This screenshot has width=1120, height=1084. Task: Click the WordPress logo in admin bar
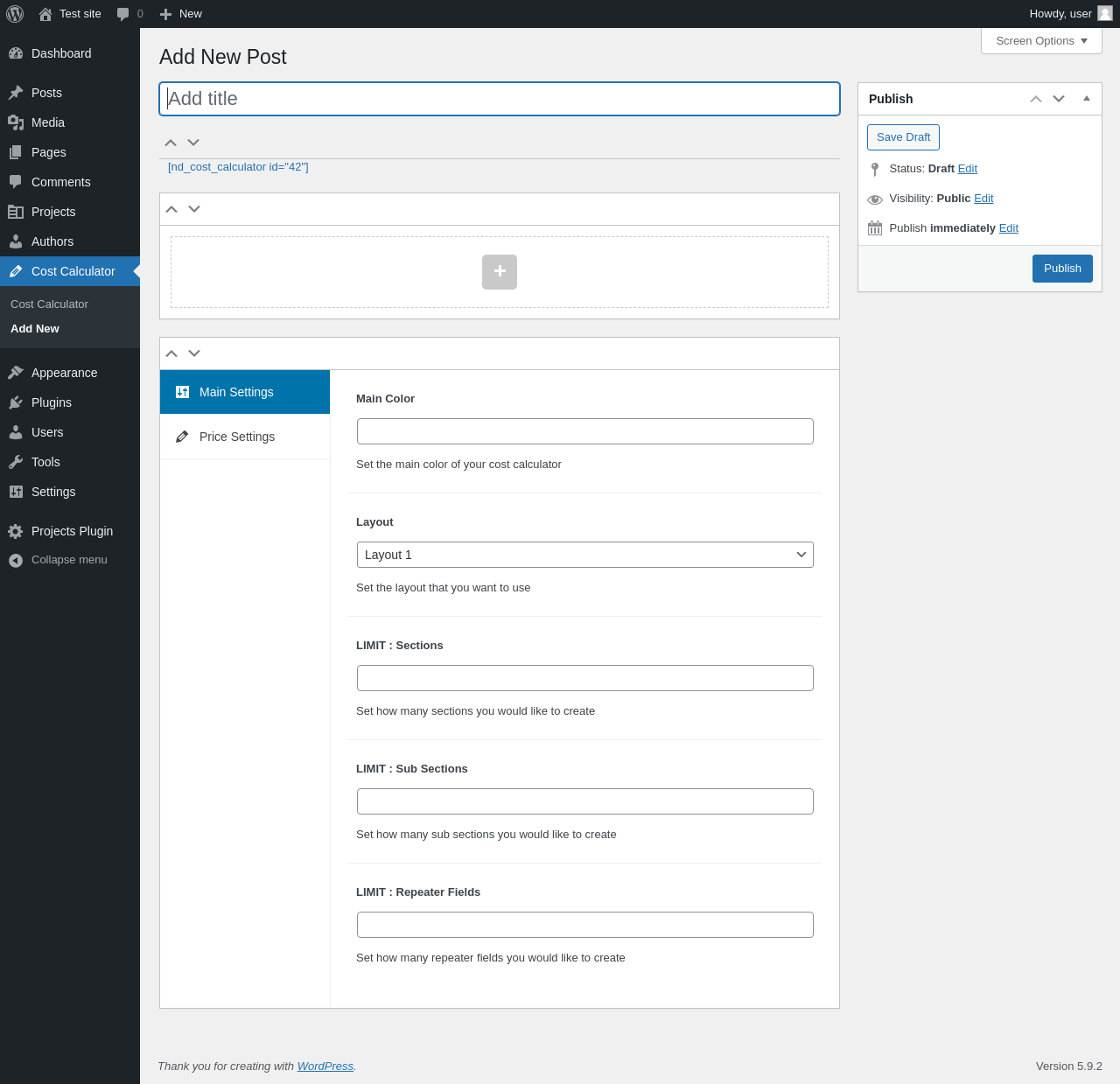15,14
